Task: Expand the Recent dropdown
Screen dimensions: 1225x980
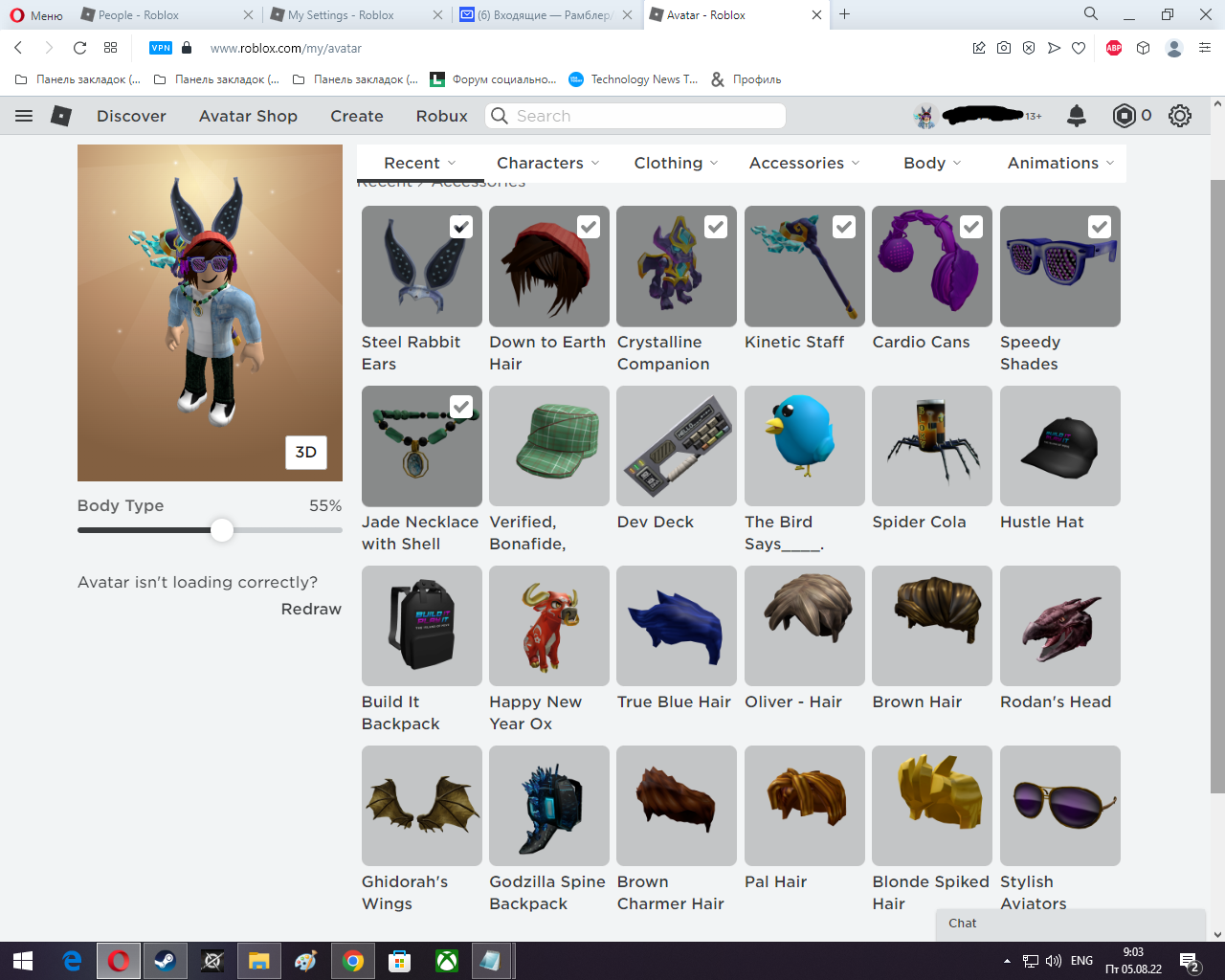Action: pyautogui.click(x=420, y=163)
